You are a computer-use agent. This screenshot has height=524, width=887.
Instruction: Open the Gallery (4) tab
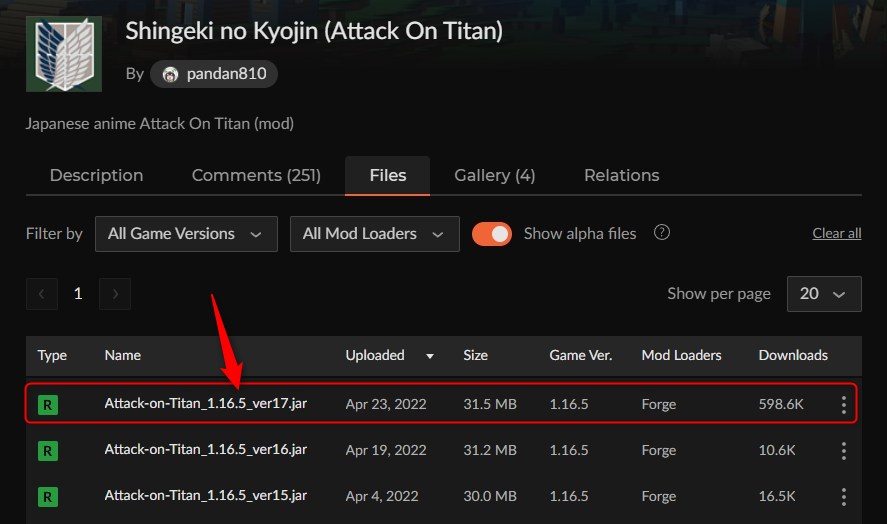494,175
